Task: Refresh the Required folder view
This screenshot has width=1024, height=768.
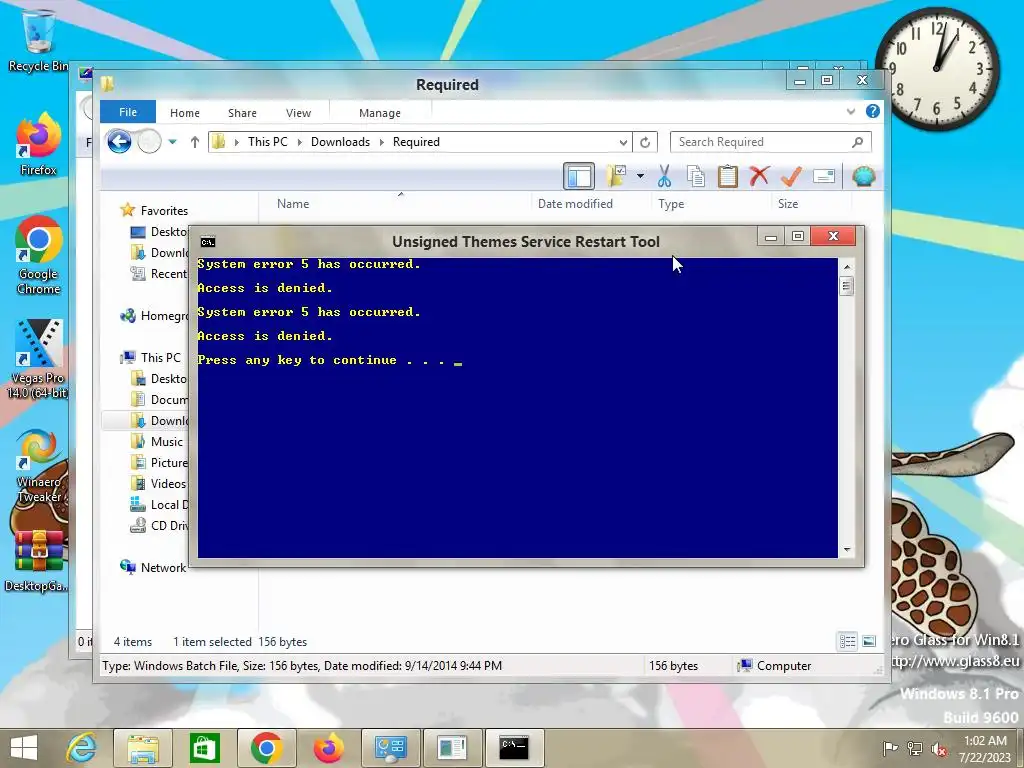Action: tap(645, 142)
